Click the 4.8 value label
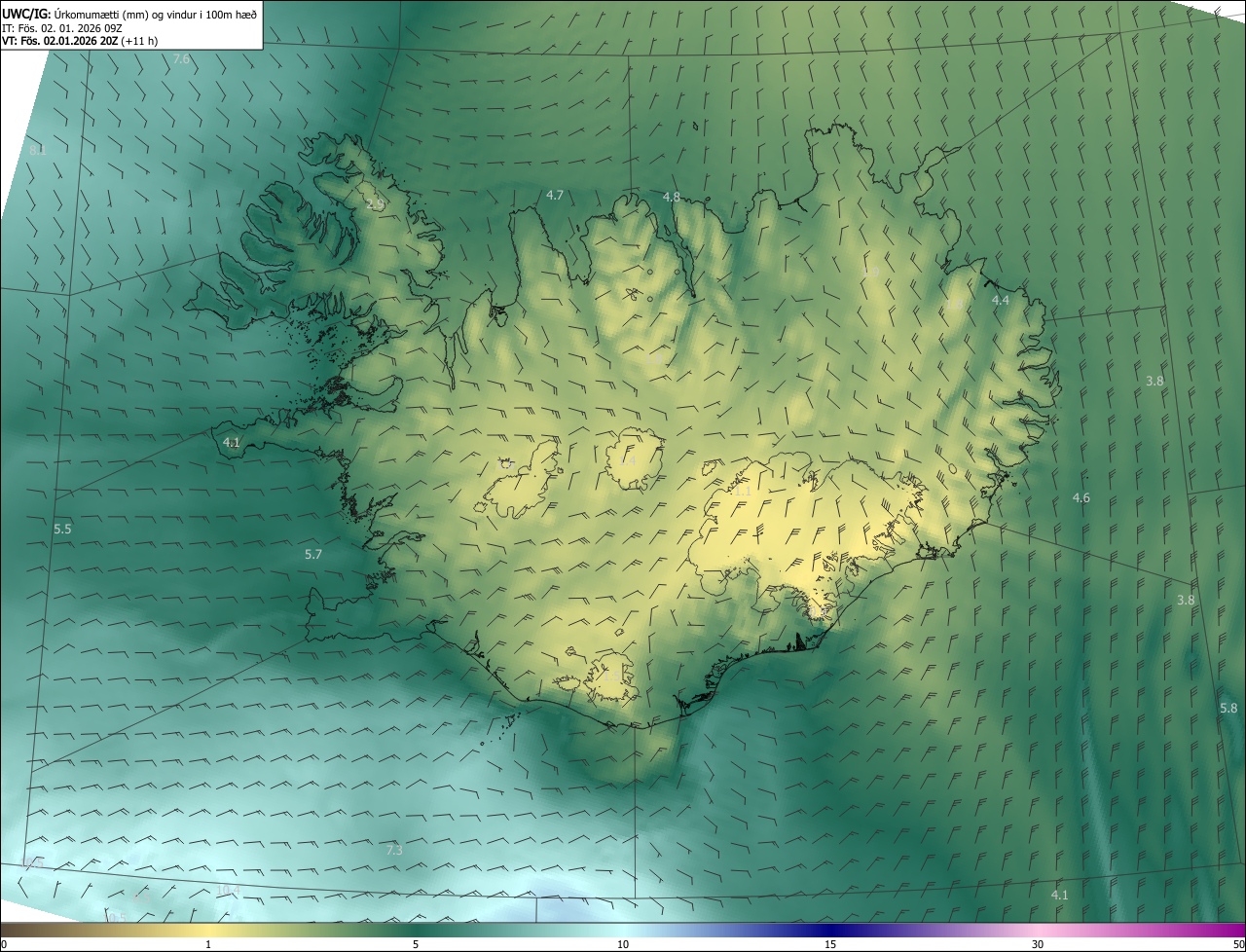This screenshot has height=952, width=1246. [x=672, y=197]
